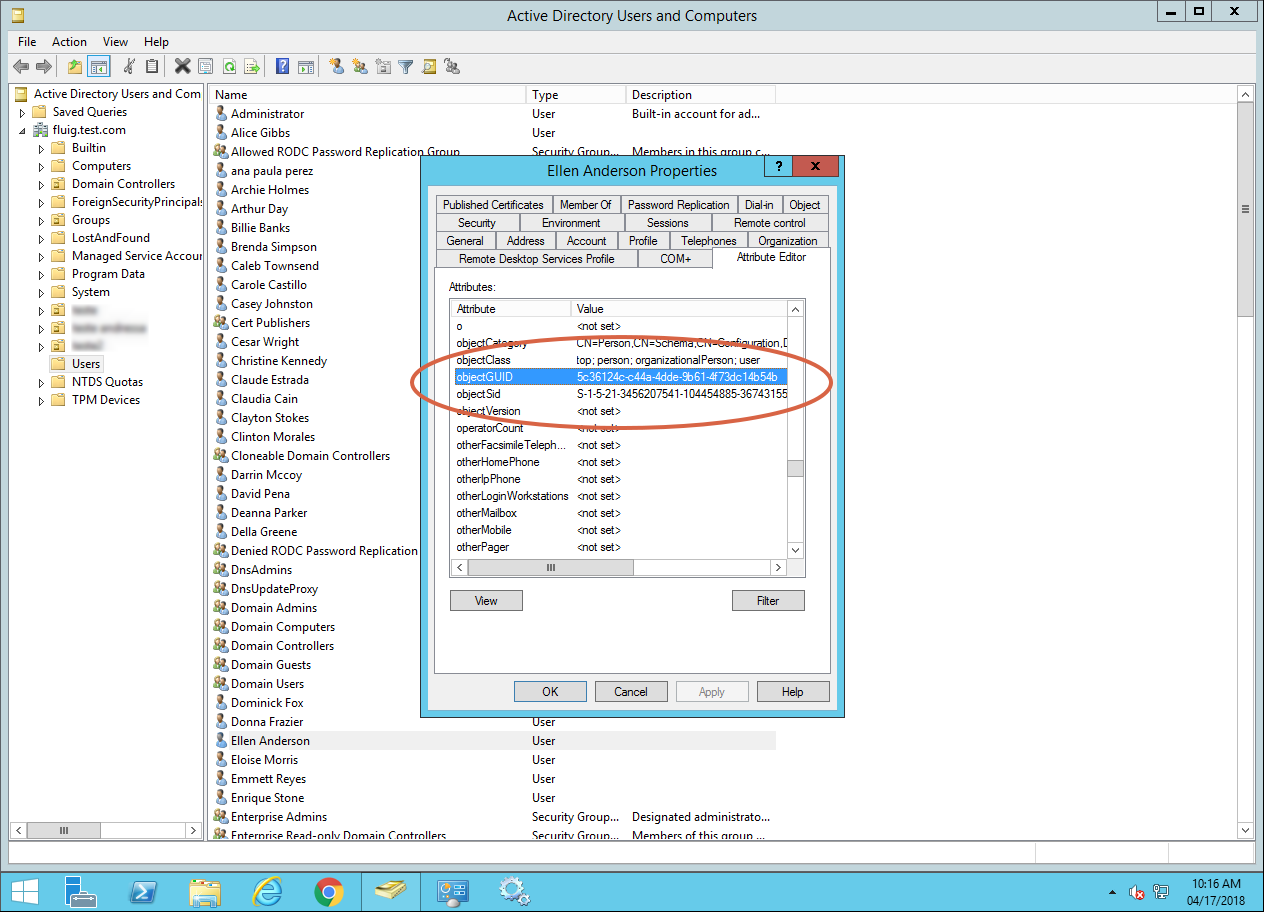The height and width of the screenshot is (912, 1264).
Task: Click the Export List toolbar icon
Action: 252,67
